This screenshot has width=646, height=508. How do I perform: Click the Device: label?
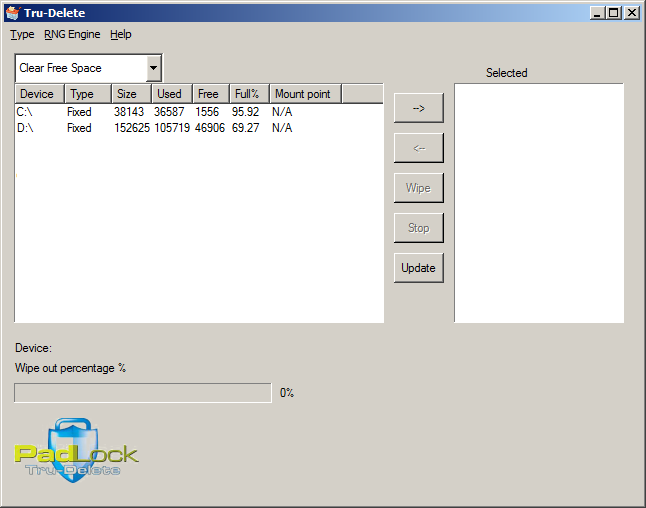33,348
